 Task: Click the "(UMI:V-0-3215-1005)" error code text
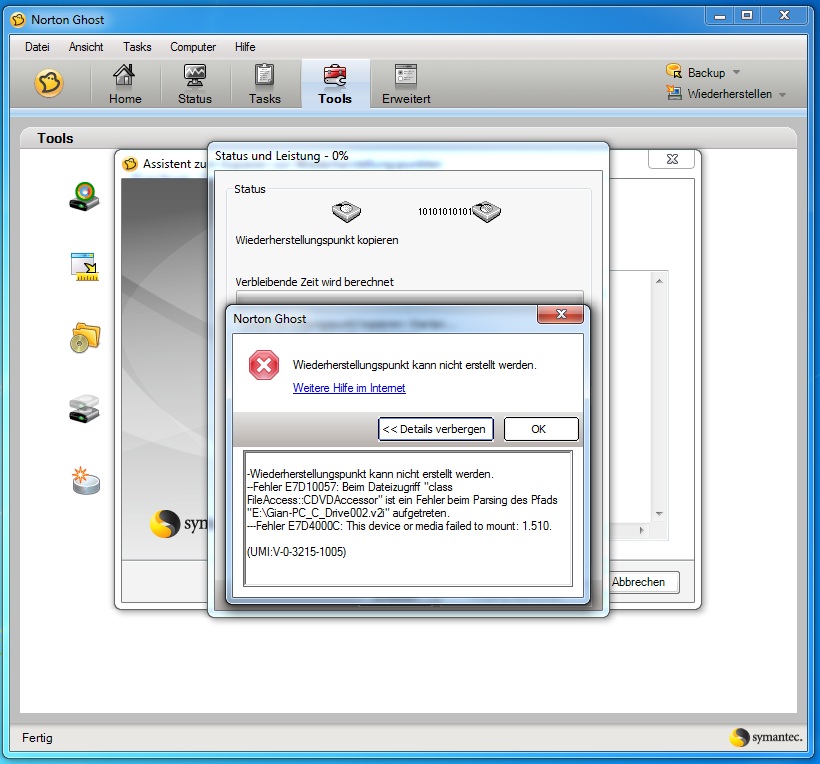coord(296,552)
